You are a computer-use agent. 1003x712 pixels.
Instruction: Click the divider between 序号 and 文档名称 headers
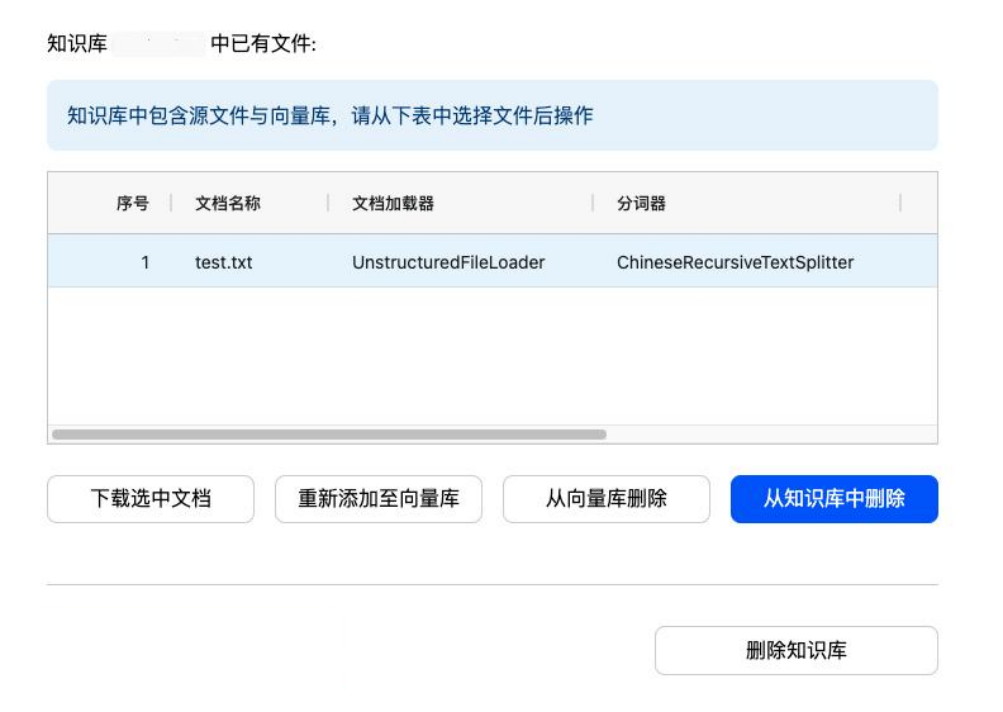(x=171, y=204)
